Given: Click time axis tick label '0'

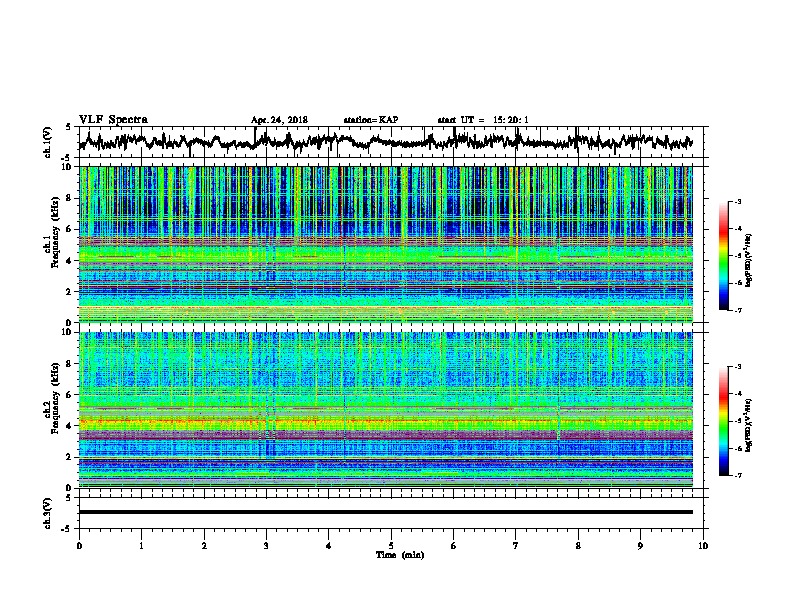Looking at the screenshot, I should pos(79,546).
